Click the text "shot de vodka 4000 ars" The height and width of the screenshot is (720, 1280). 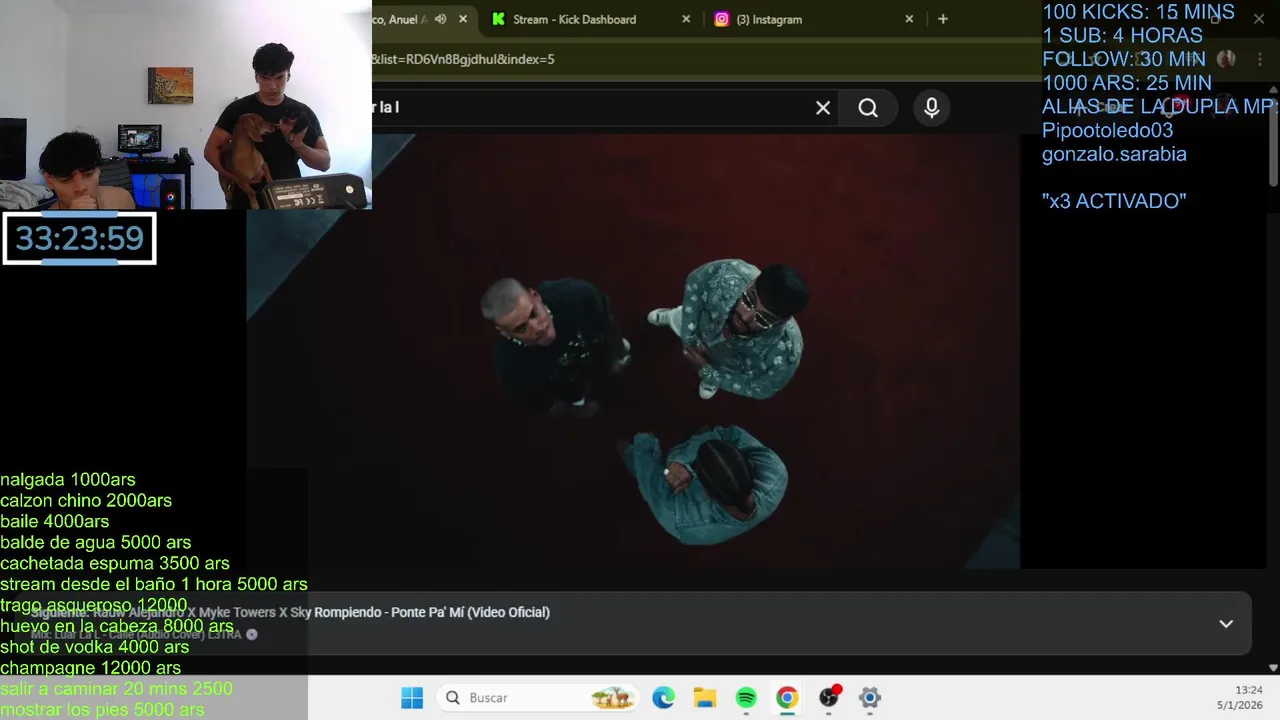(95, 647)
